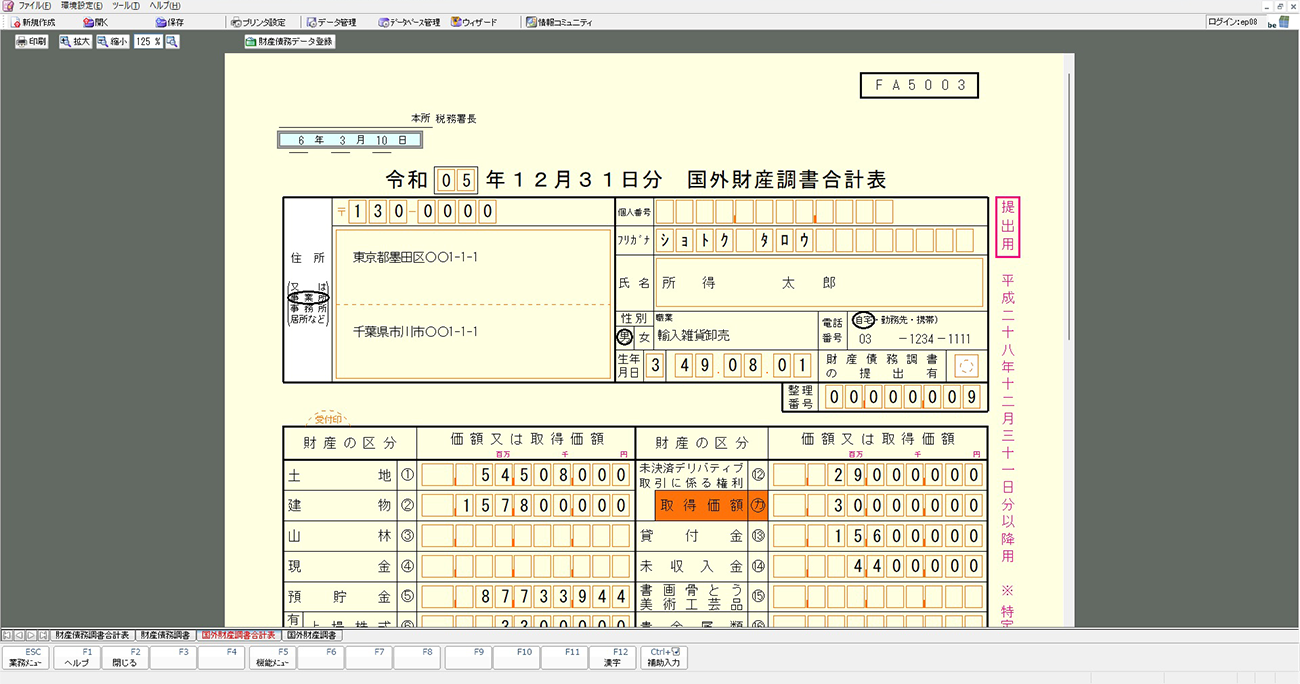Toggle the 財産債務調書の提出有 circle mark
This screenshot has height=684, width=1300.
965,366
